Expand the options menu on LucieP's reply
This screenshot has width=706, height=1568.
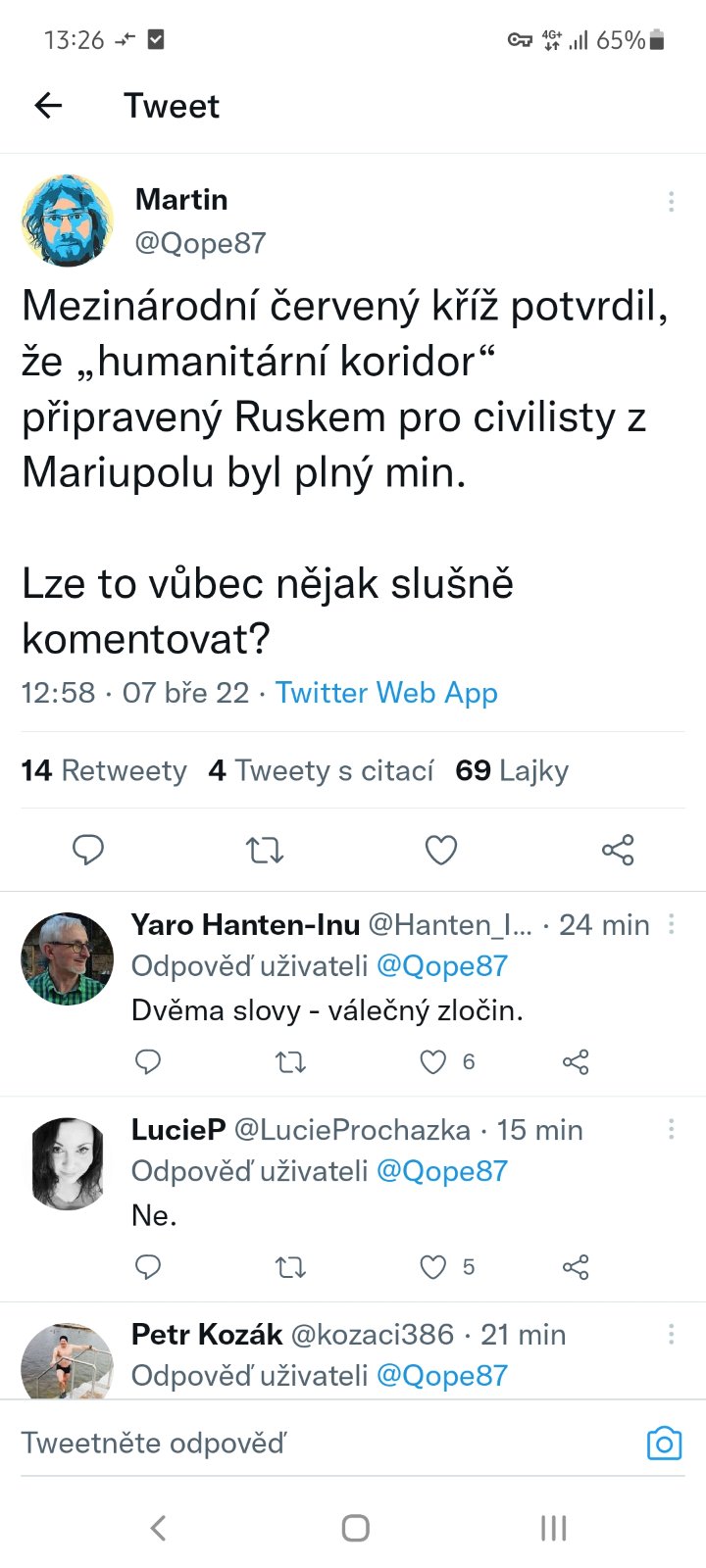tap(671, 1130)
